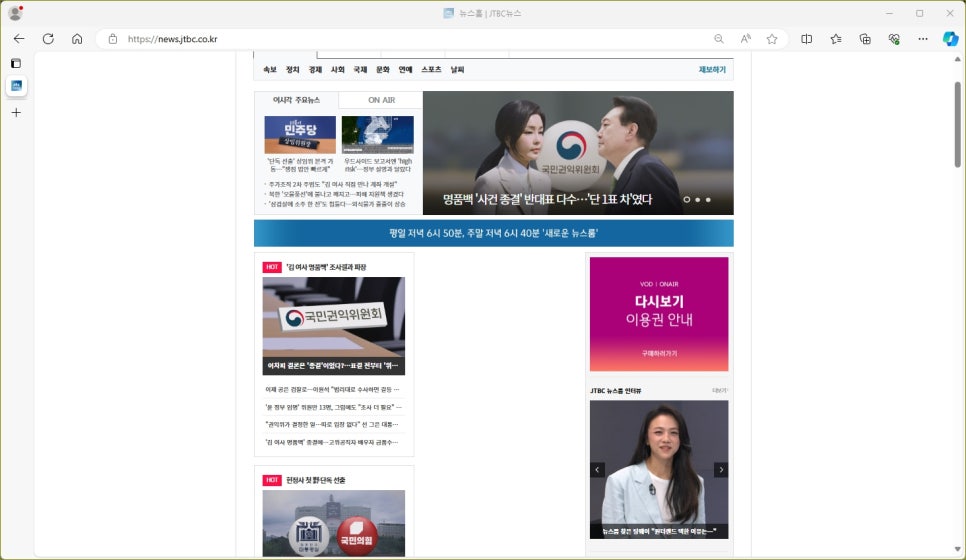
Task: Select the JTBC news vertical tab icon
Action: (17, 86)
